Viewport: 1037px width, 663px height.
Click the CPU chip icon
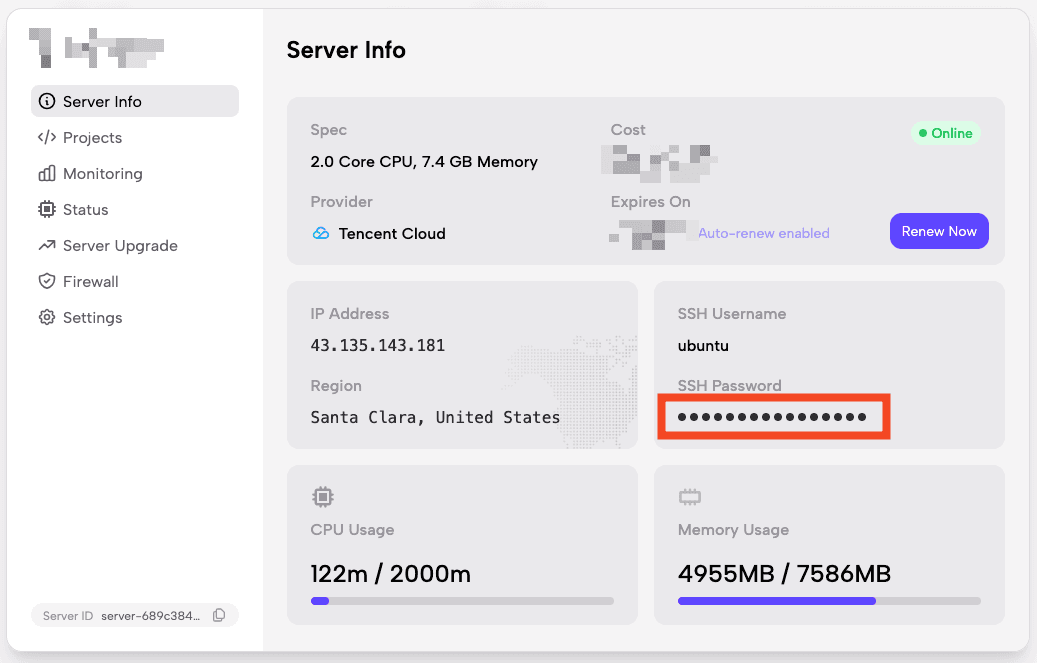point(322,496)
